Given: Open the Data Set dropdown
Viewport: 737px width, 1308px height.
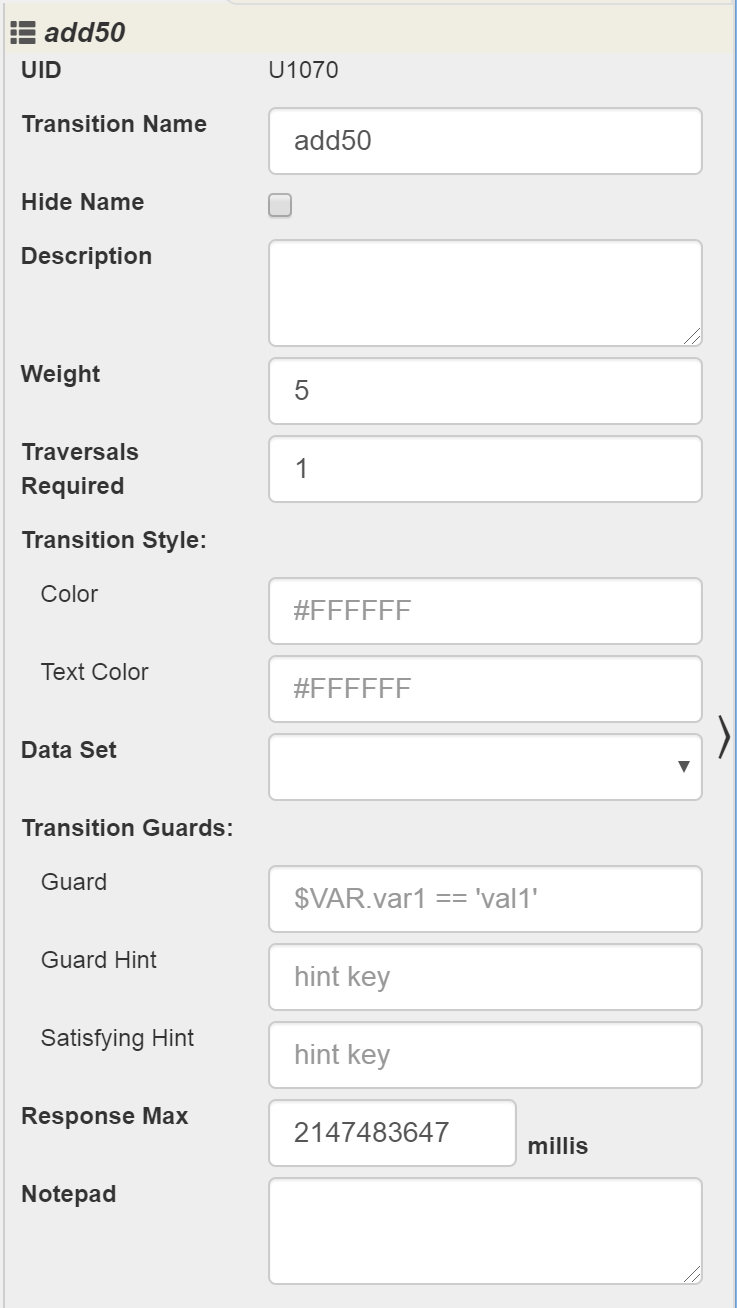Looking at the screenshot, I should pos(485,767).
